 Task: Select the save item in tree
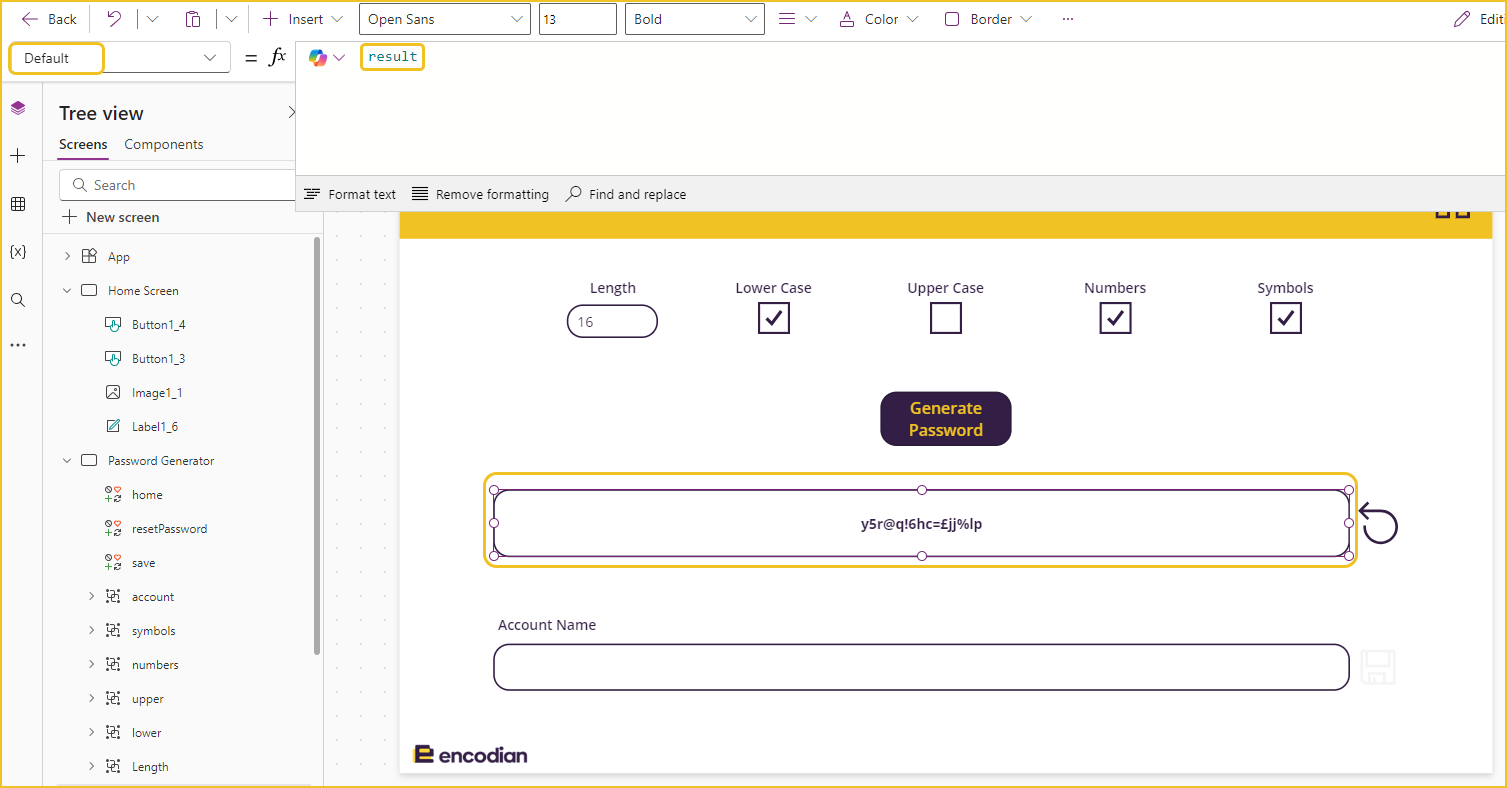(x=143, y=563)
